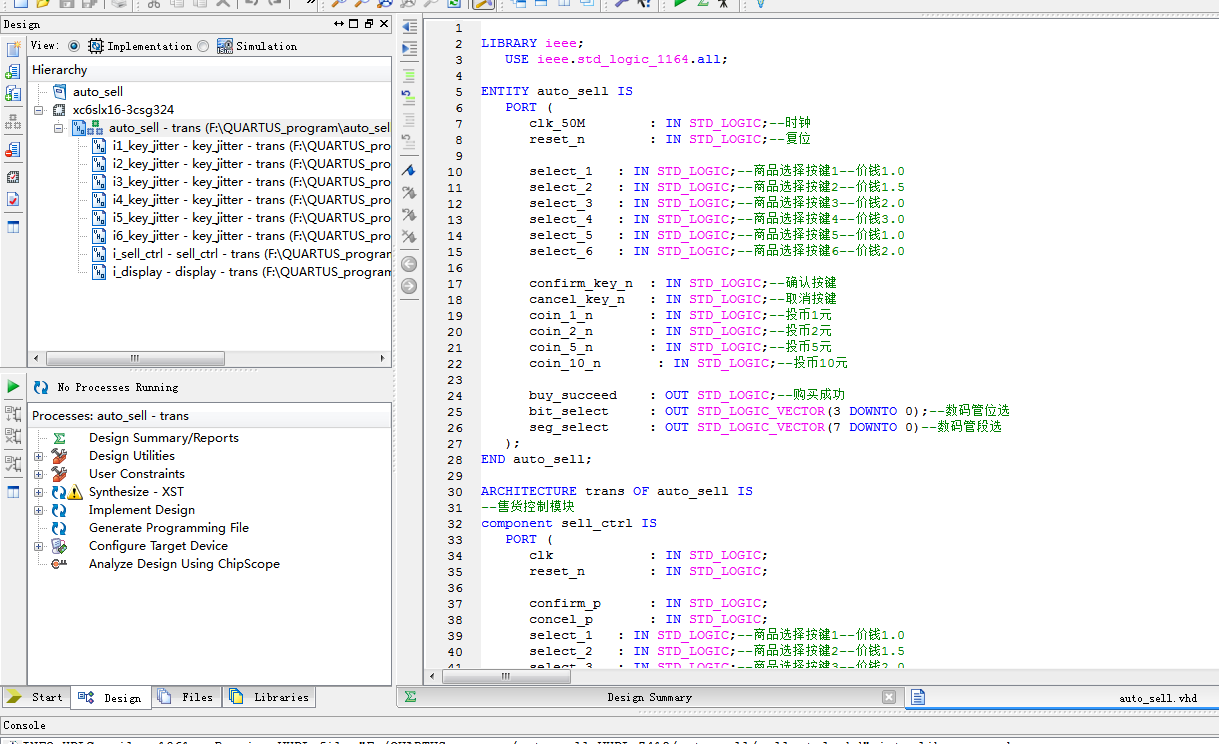Switch to the Start tab
The width and height of the screenshot is (1219, 744).
pyautogui.click(x=36, y=697)
